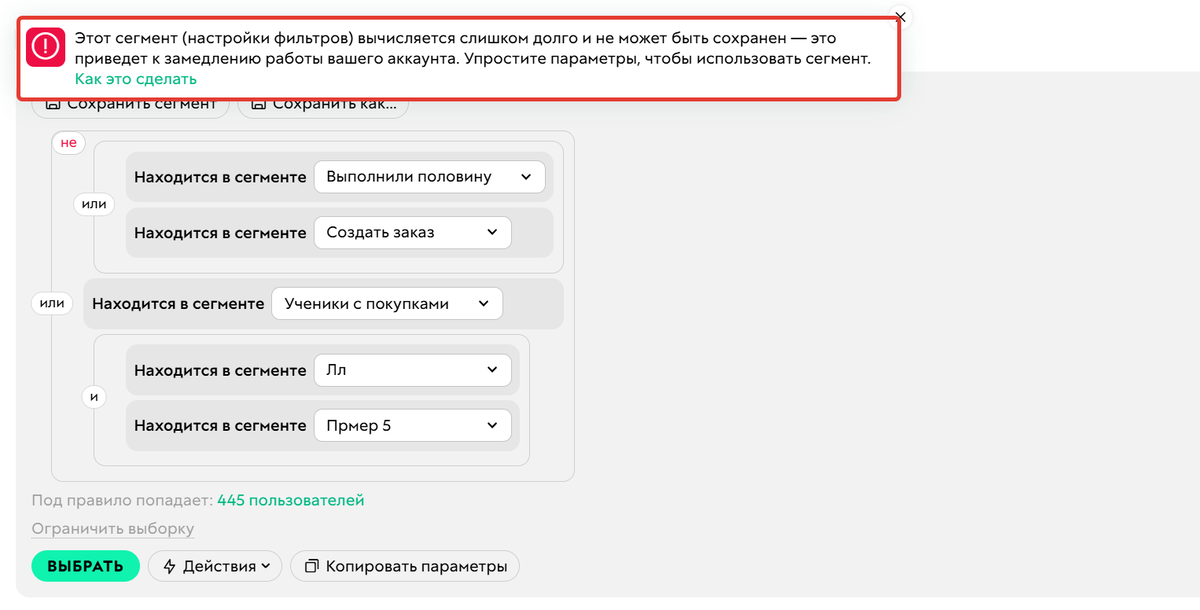Screen dimensions: 1200x610
Task: Toggle the top или operator inside the group
Action: click(x=94, y=204)
